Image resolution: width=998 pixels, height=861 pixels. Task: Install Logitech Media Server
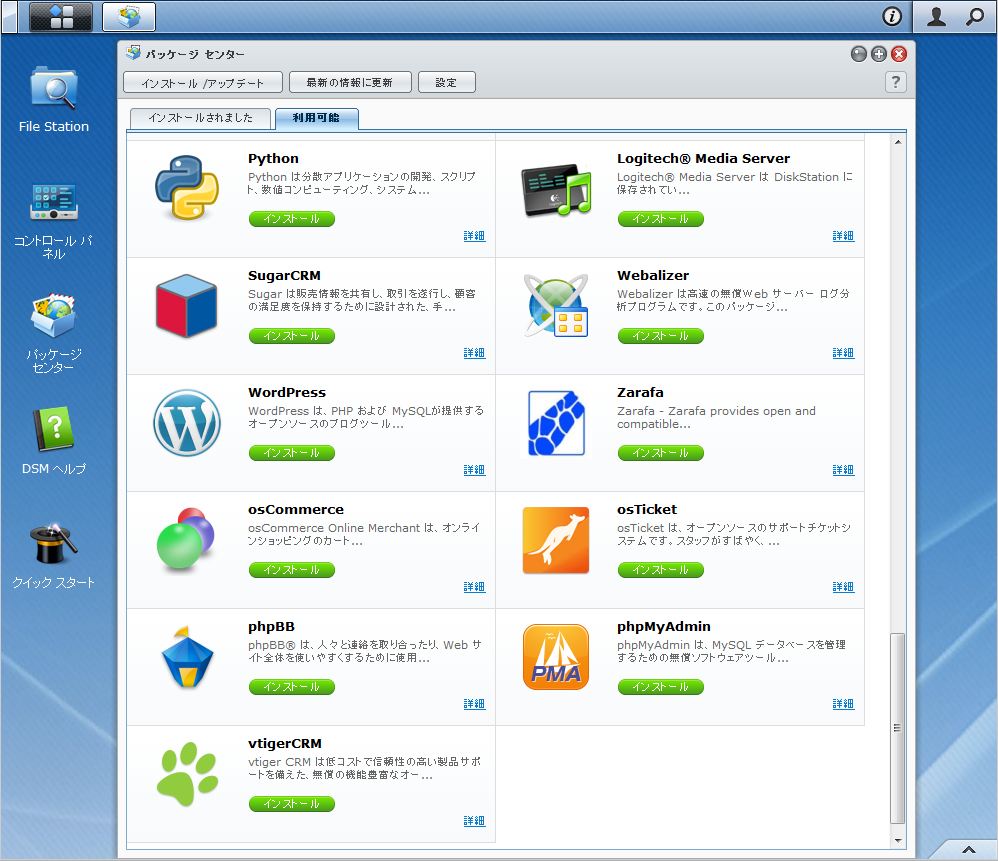[x=661, y=219]
